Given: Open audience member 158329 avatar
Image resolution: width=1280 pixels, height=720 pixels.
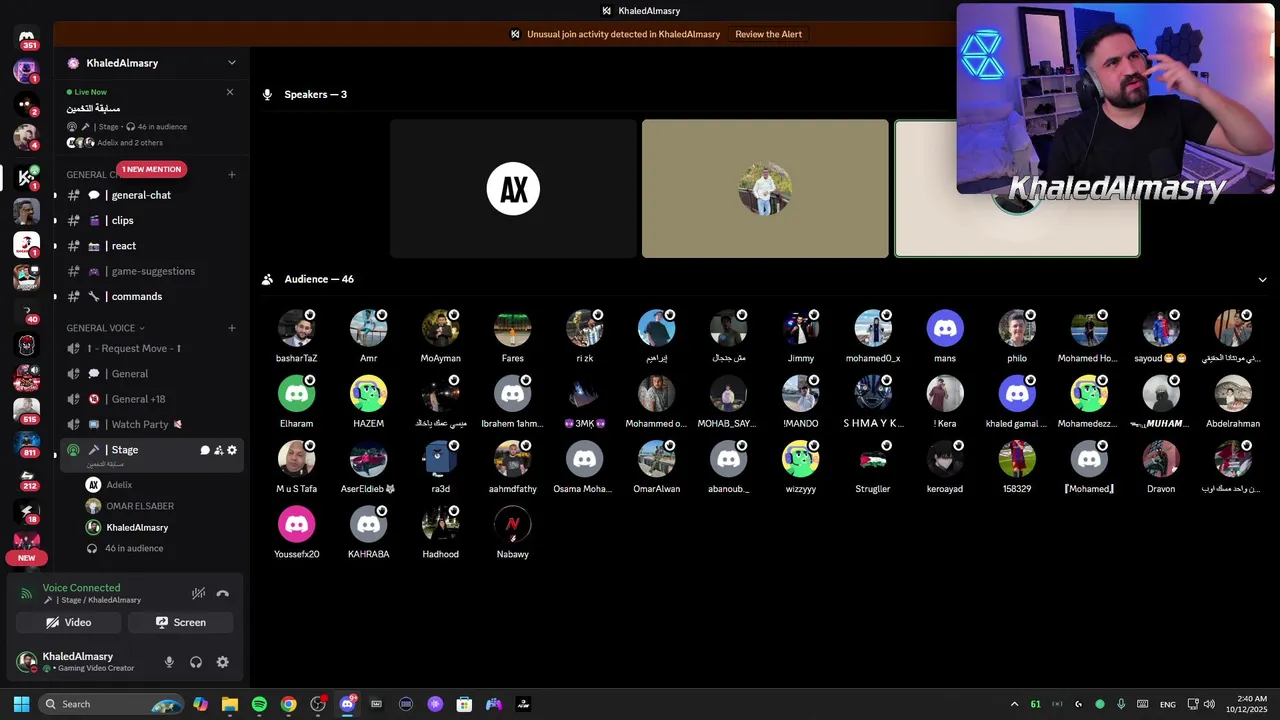Looking at the screenshot, I should point(1016,459).
